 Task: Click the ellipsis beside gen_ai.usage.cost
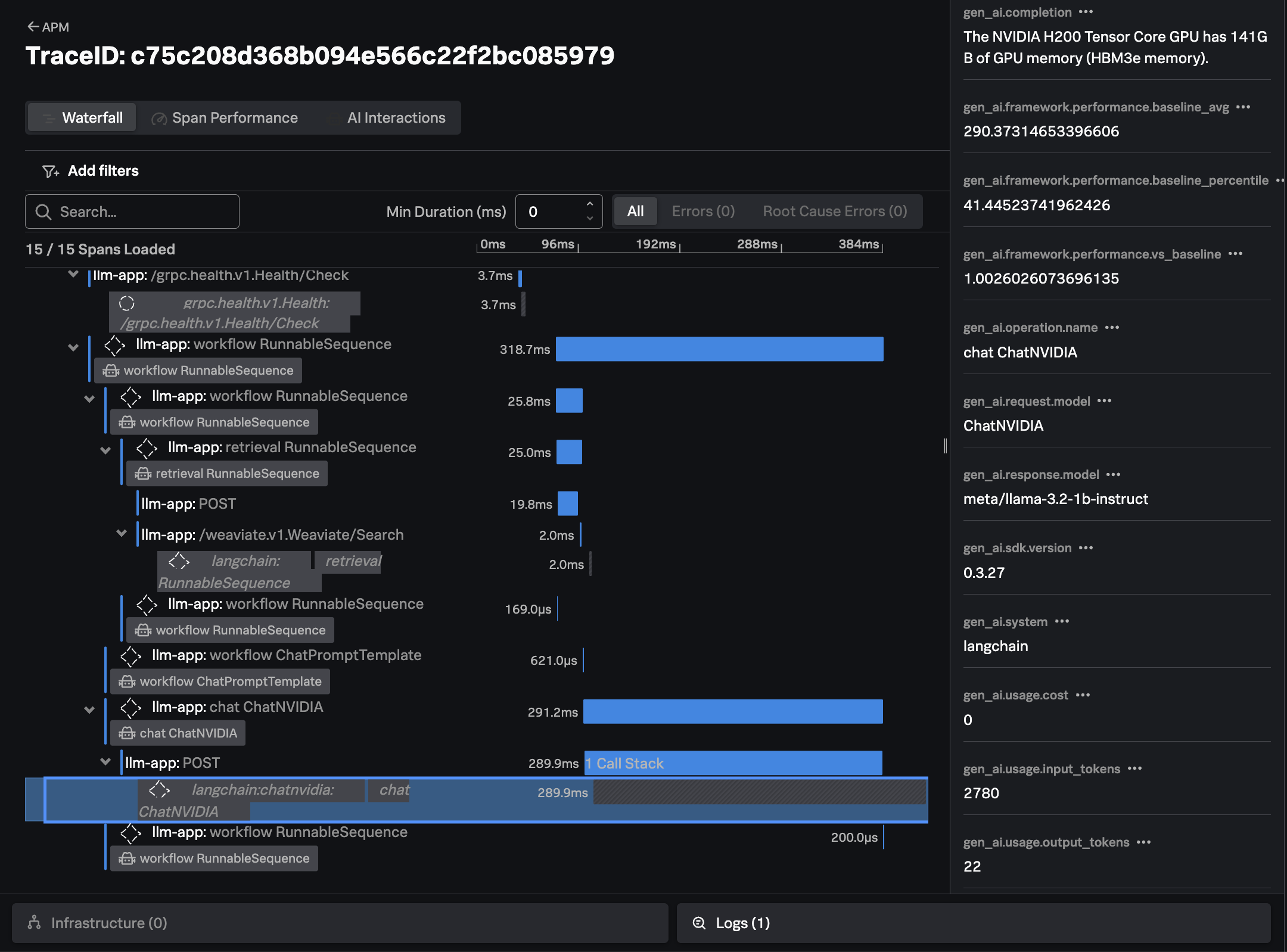pyautogui.click(x=1083, y=695)
